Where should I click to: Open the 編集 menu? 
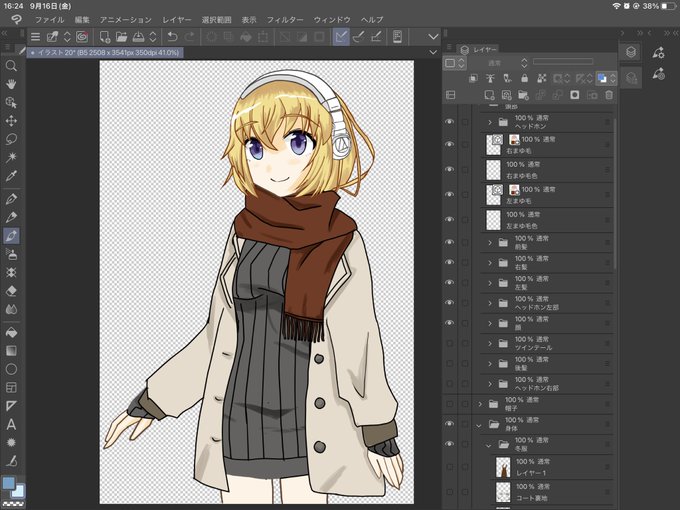pyautogui.click(x=82, y=20)
